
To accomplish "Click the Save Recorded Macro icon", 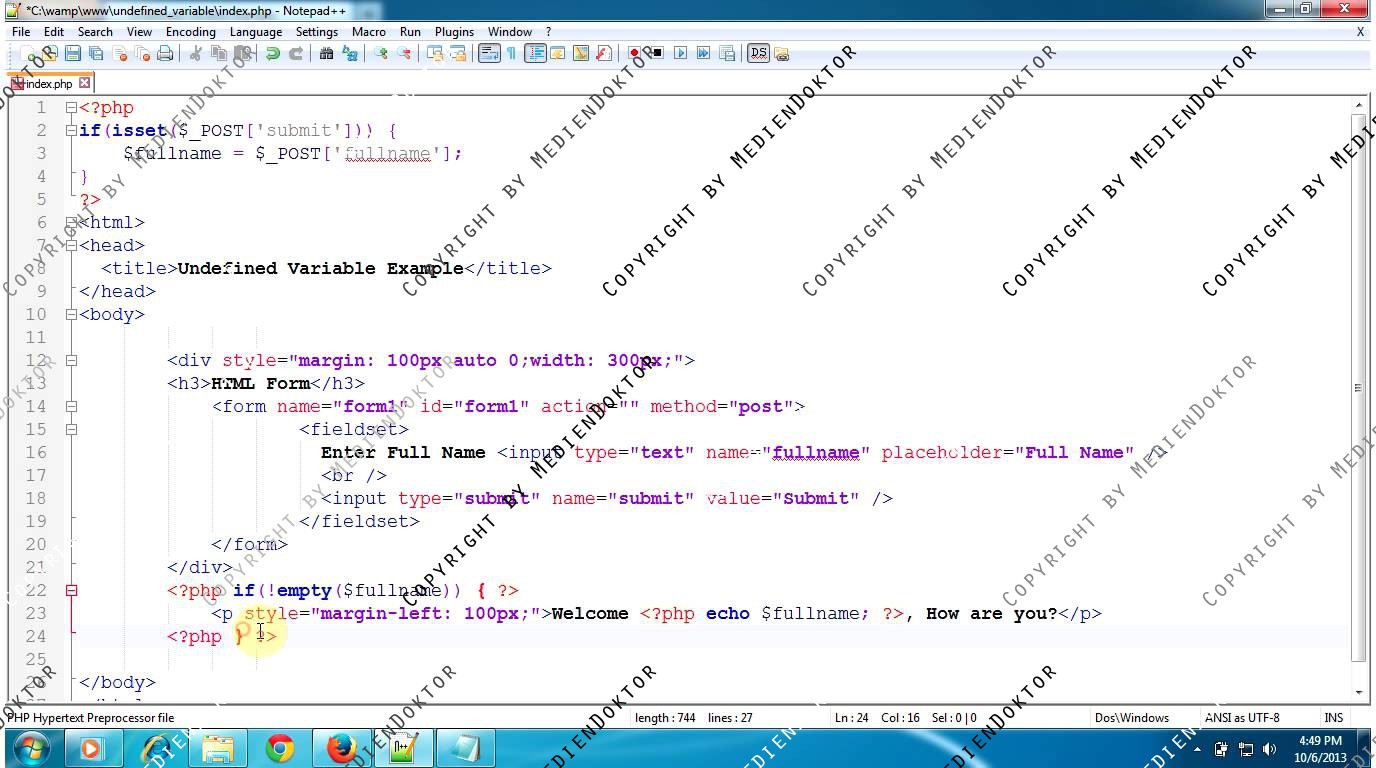I will point(726,53).
